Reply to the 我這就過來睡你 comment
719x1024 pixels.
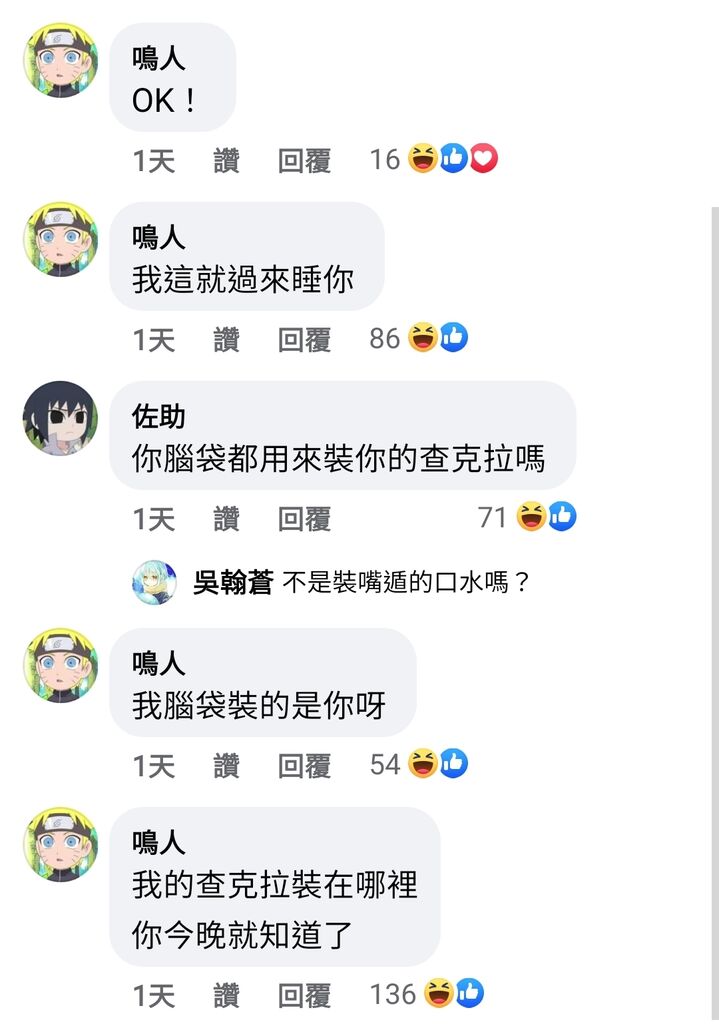(x=304, y=340)
